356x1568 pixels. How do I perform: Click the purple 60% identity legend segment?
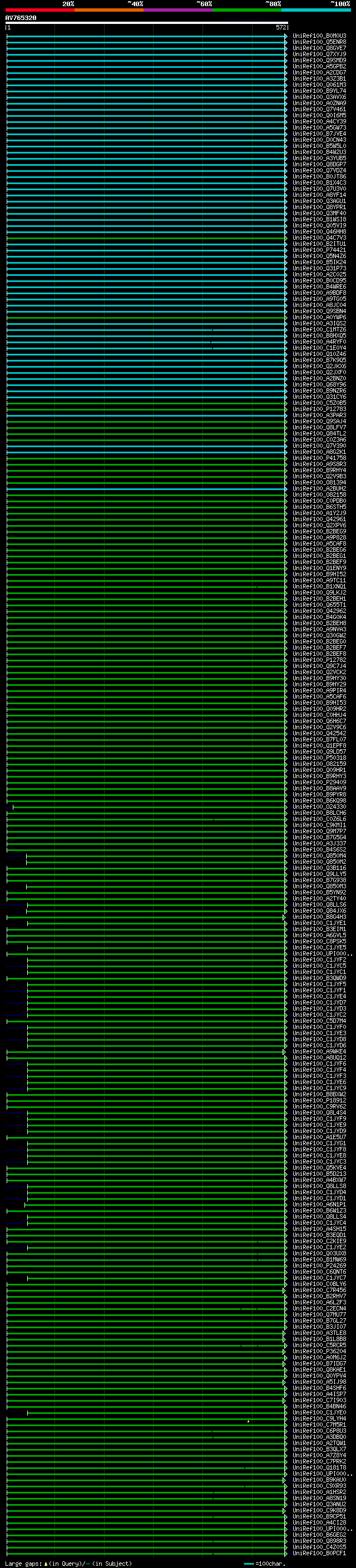[177, 10]
